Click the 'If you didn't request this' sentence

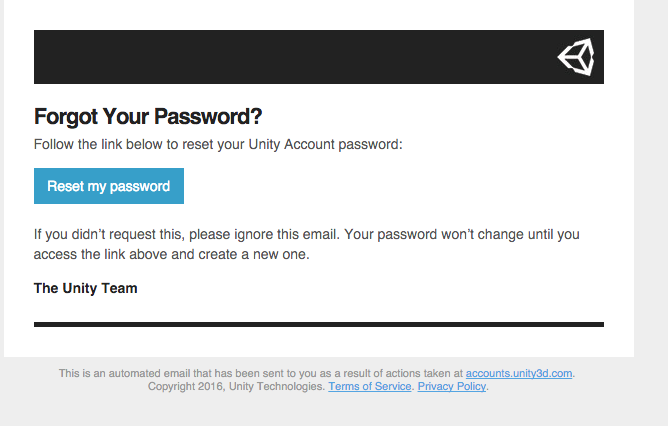(187, 234)
